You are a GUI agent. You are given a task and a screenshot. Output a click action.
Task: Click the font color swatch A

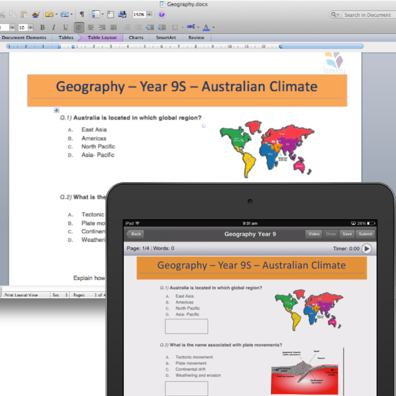click(x=206, y=27)
